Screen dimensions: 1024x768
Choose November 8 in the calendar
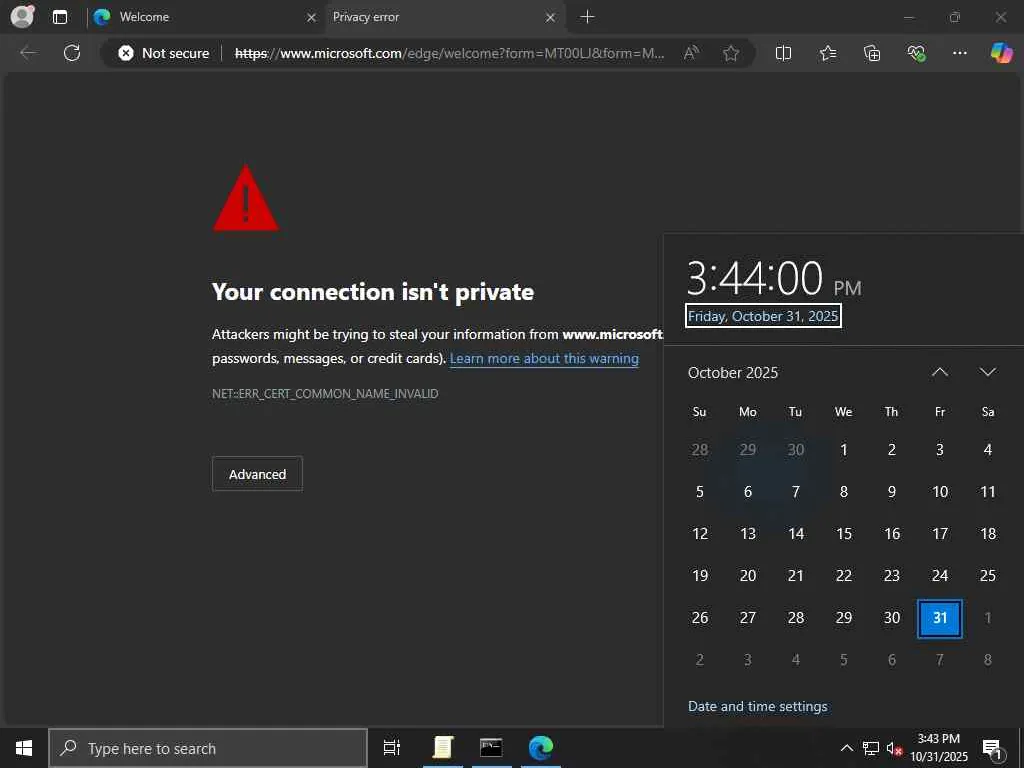[x=987, y=660]
